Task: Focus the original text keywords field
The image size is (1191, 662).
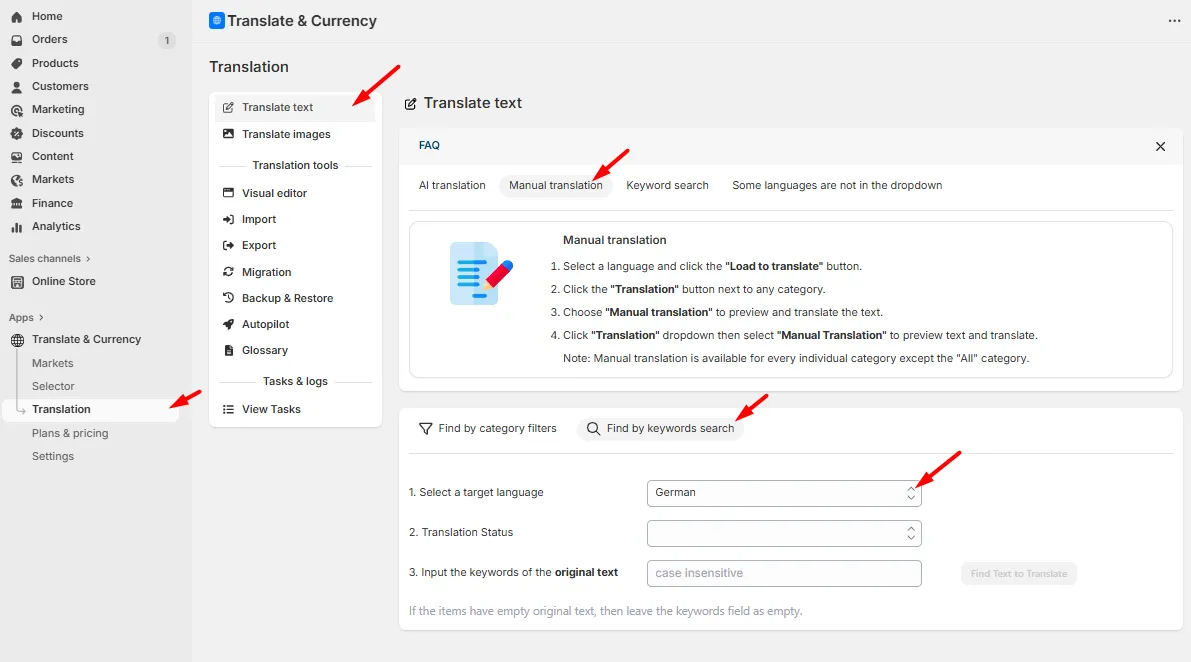Action: click(x=784, y=573)
